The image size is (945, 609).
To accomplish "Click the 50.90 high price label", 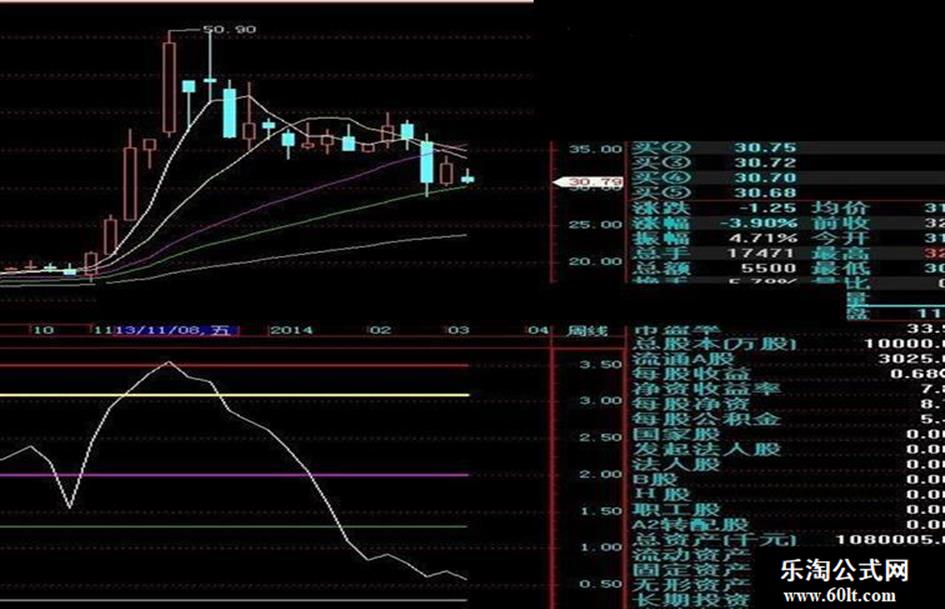I will click(229, 29).
